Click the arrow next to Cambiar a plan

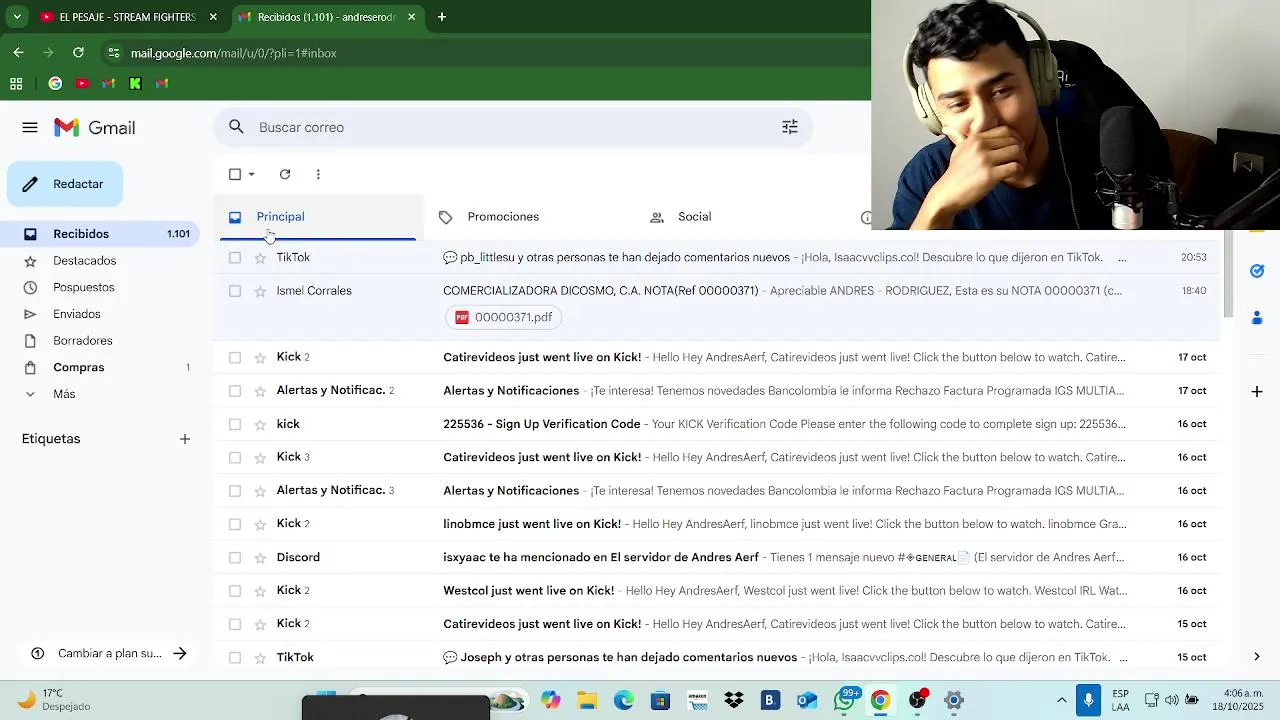click(180, 654)
